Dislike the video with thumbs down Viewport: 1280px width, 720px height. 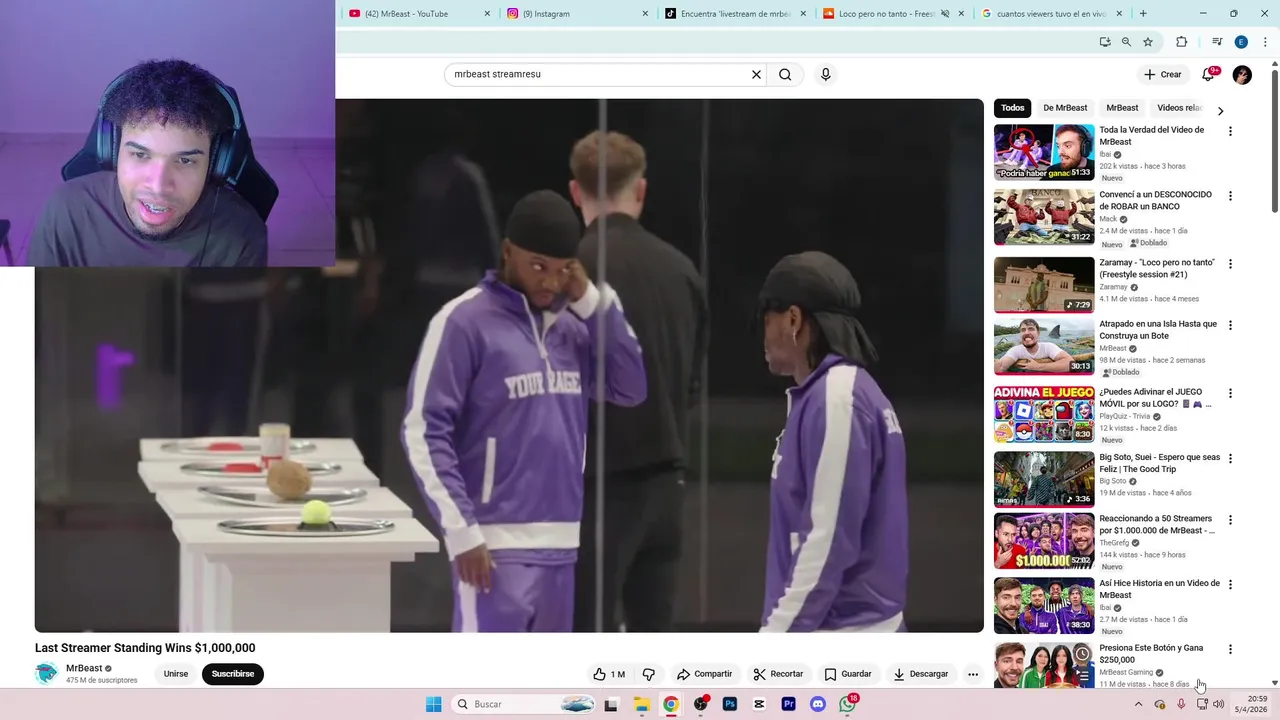coord(648,674)
